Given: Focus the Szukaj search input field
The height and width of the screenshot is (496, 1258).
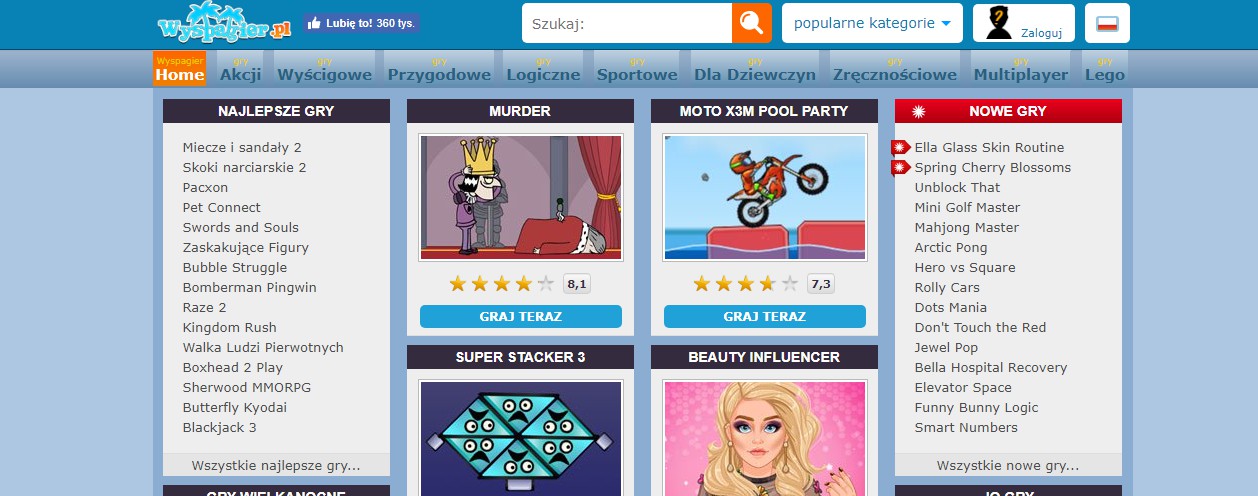Looking at the screenshot, I should click(x=627, y=23).
